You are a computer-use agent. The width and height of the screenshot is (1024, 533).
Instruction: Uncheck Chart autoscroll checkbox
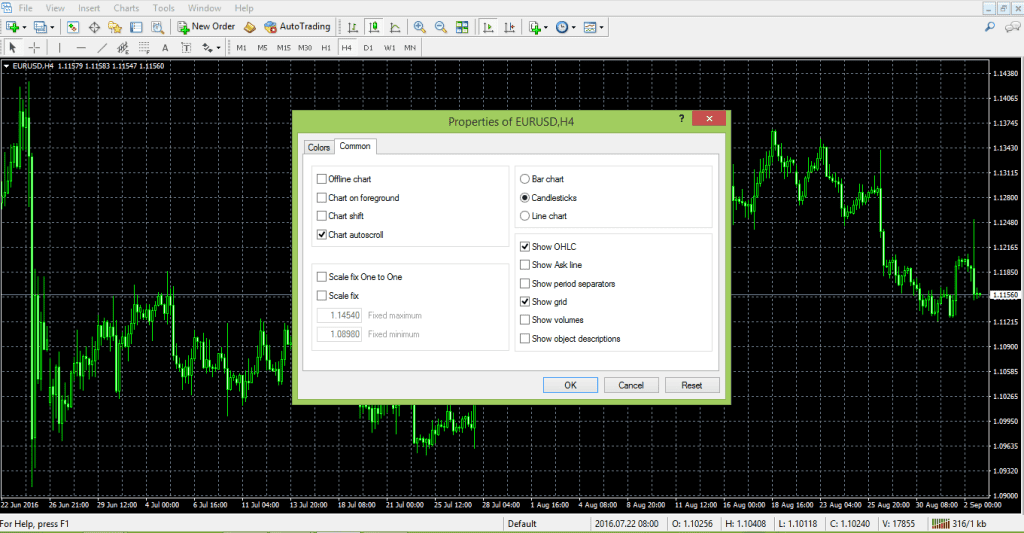(x=321, y=234)
